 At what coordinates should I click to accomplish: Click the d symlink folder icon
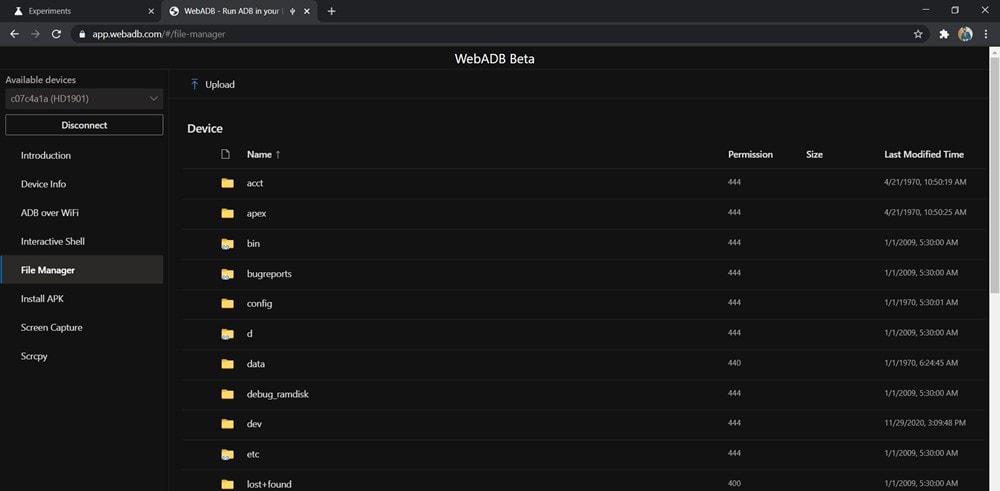click(228, 333)
